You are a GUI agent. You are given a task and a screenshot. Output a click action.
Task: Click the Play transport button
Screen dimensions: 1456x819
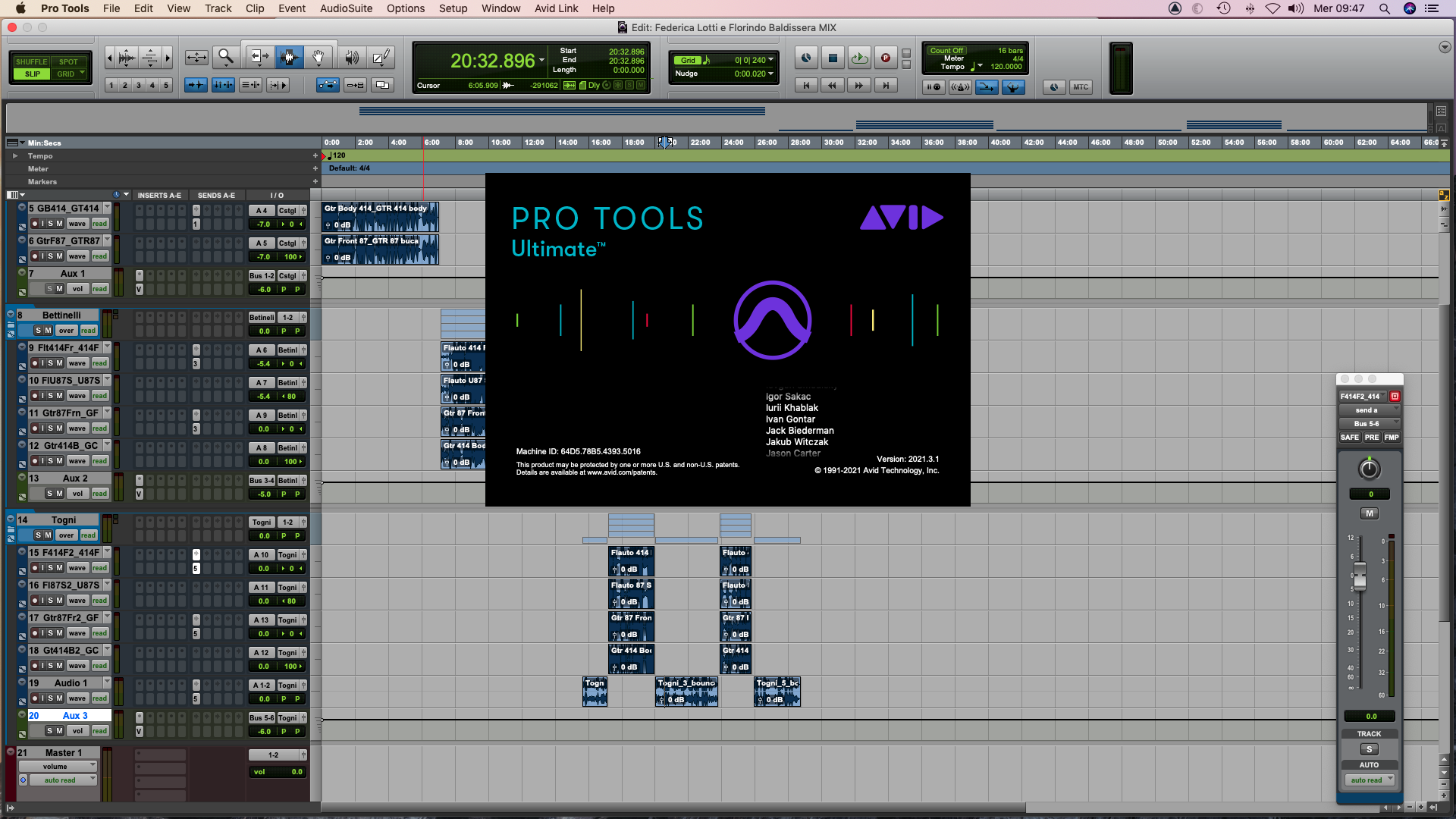859,58
